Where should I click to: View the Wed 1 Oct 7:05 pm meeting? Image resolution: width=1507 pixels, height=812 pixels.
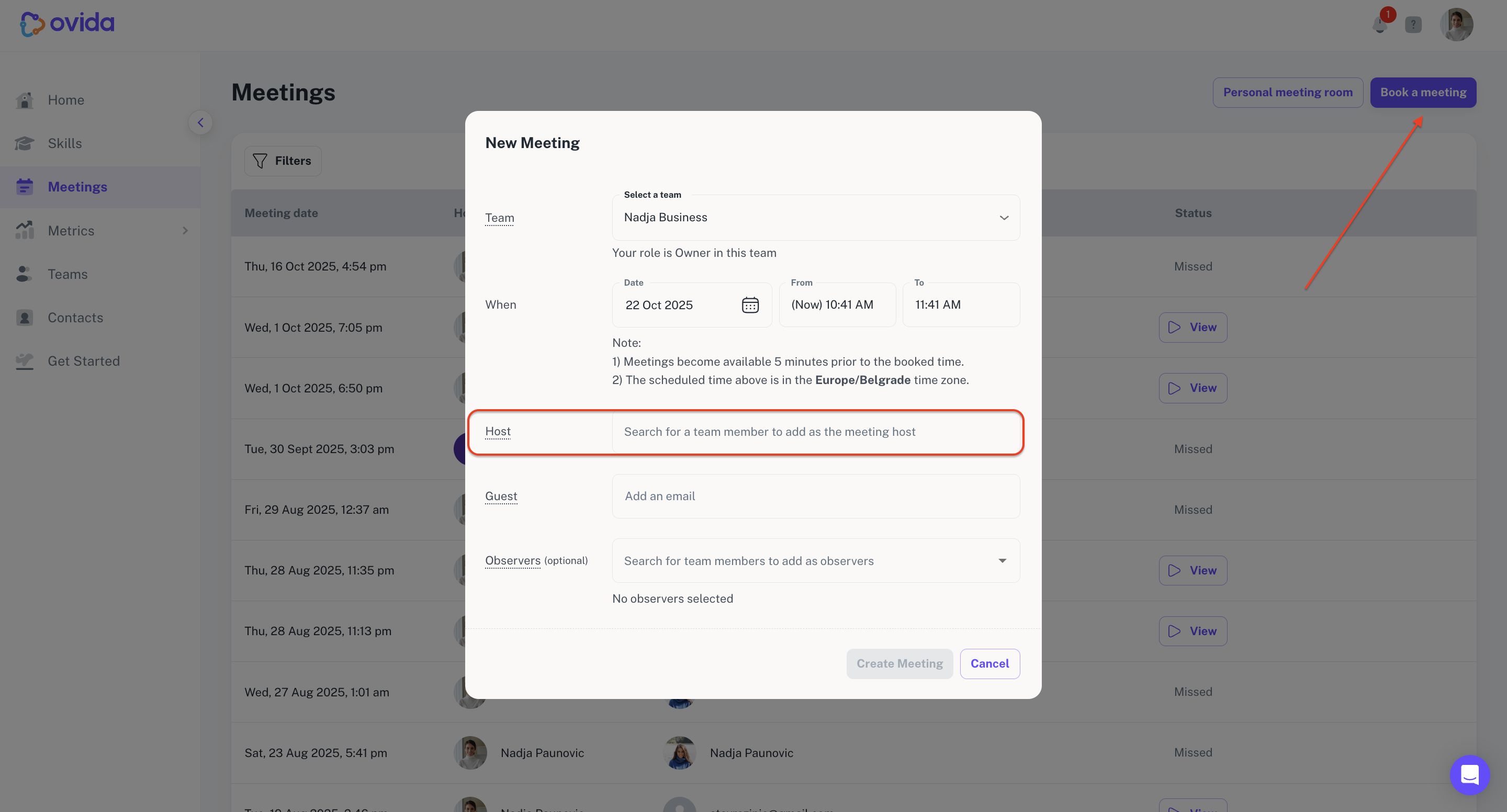point(1193,327)
